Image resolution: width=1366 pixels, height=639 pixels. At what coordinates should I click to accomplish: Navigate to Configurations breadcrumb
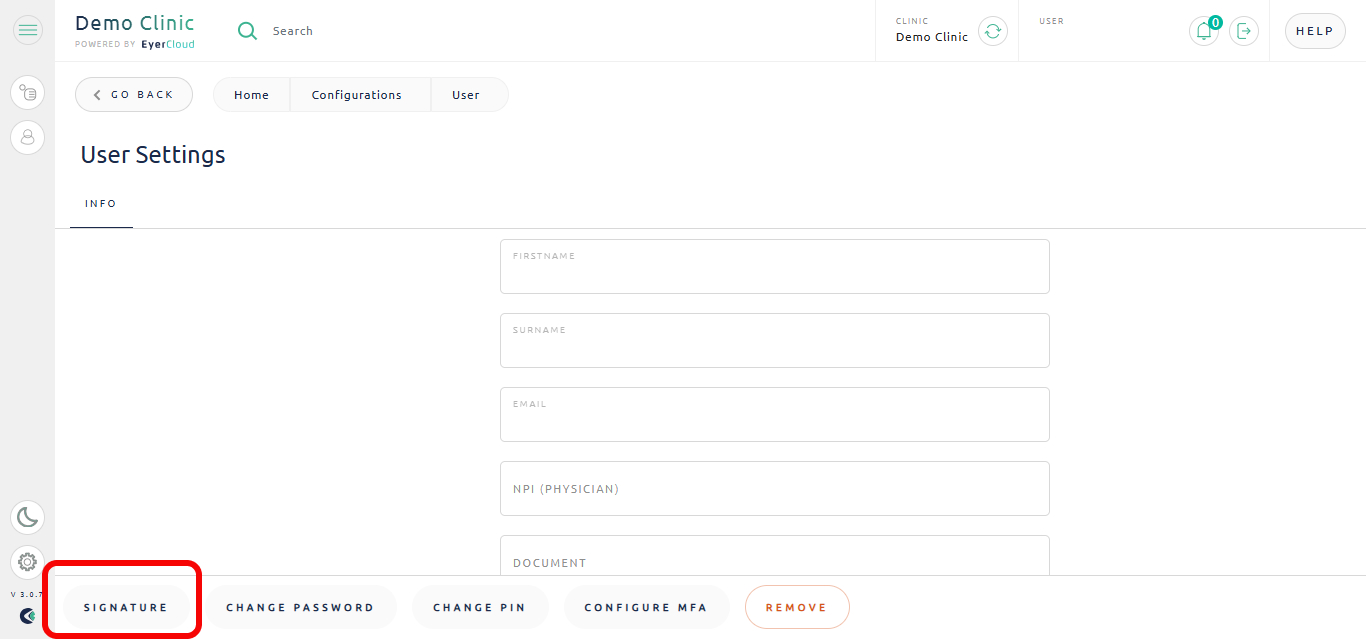(357, 95)
